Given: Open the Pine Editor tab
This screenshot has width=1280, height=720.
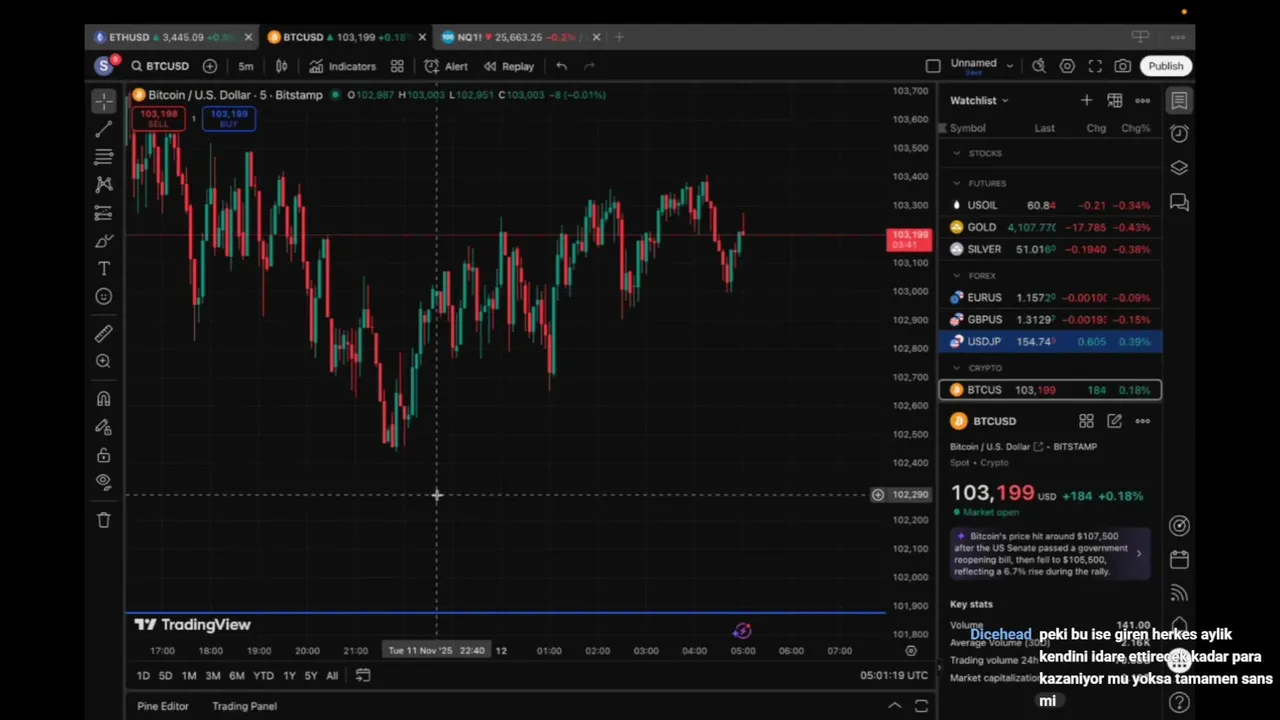Looking at the screenshot, I should click(162, 706).
